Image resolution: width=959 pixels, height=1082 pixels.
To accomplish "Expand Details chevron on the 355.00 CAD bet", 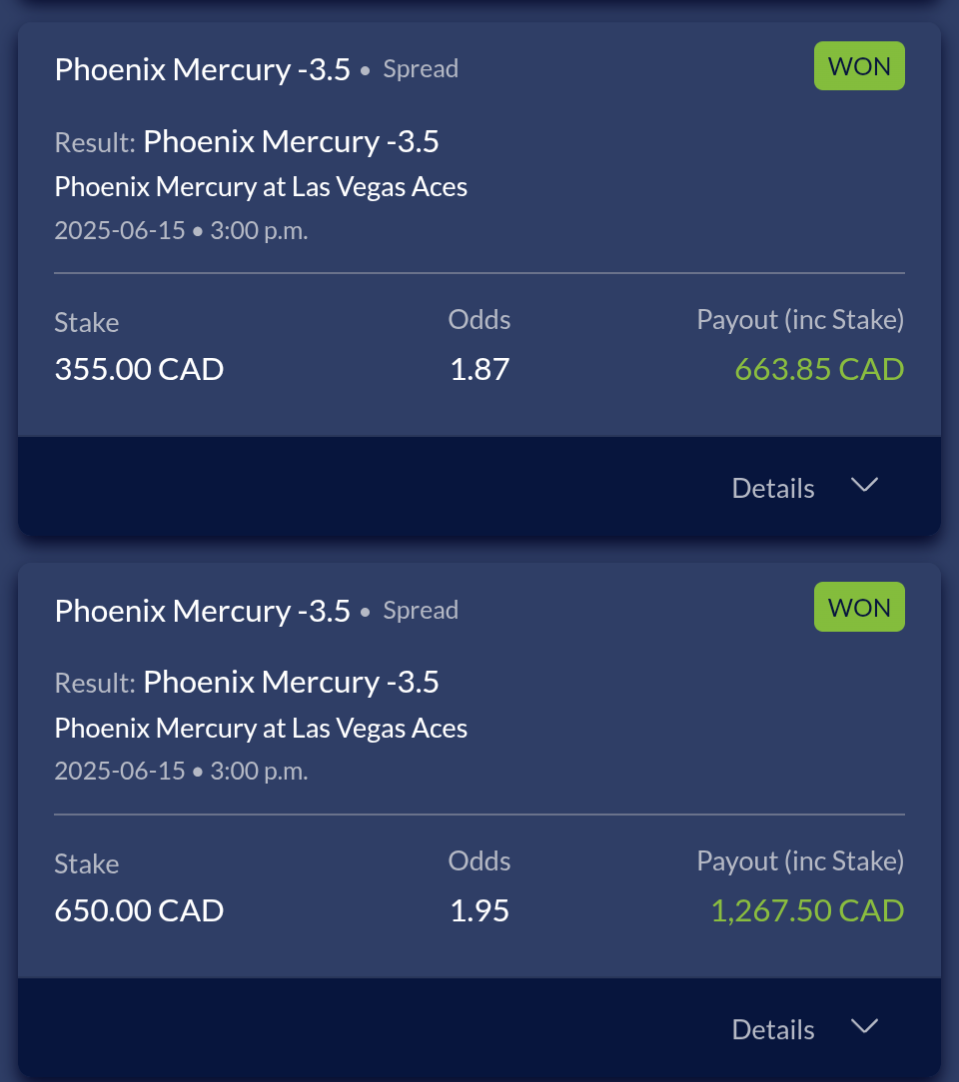I will [864, 485].
